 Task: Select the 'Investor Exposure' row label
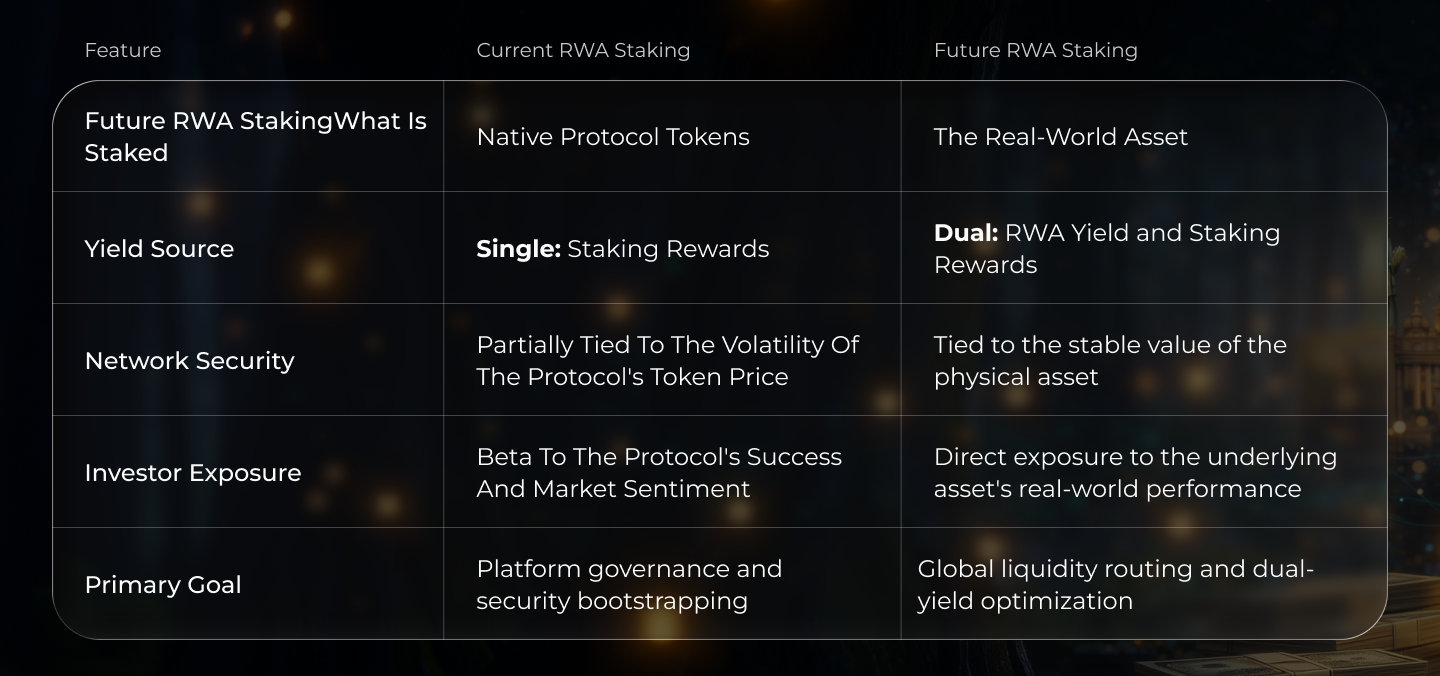[193, 473]
